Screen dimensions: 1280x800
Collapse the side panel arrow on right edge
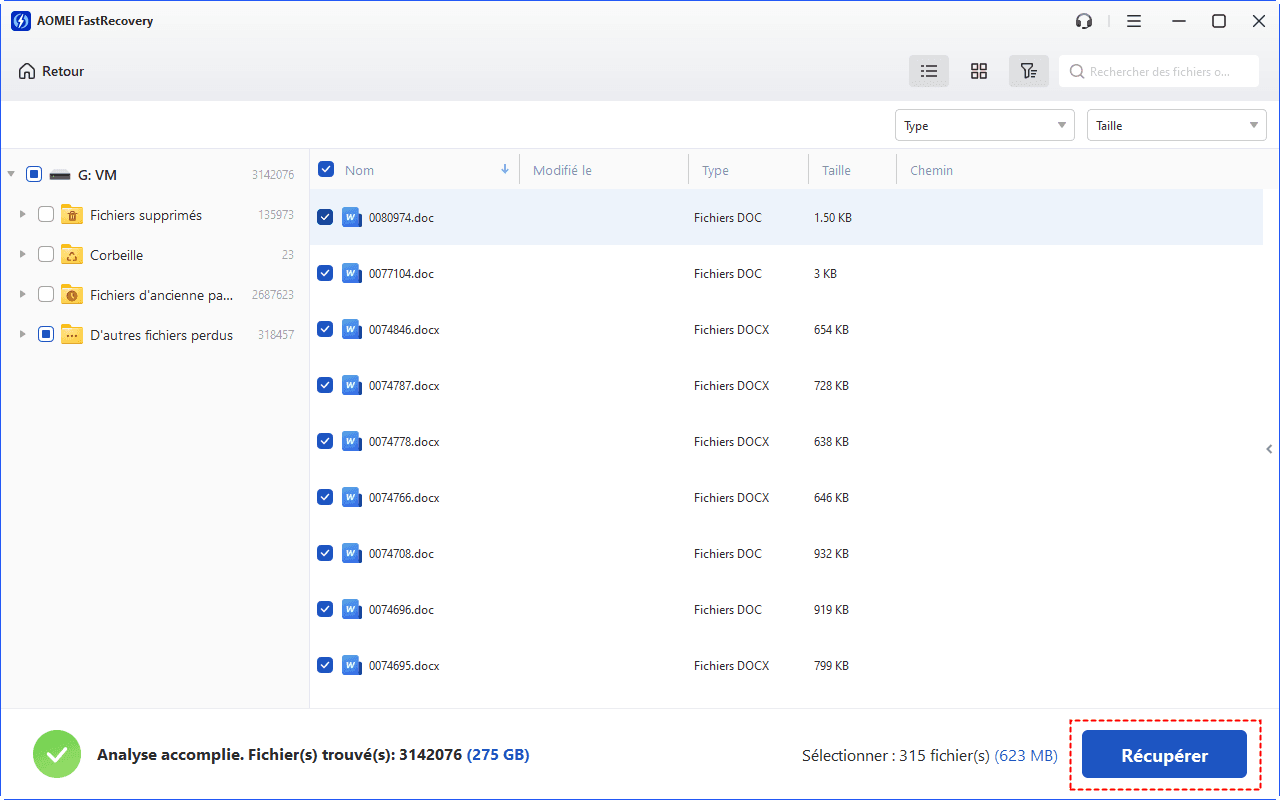tap(1269, 449)
